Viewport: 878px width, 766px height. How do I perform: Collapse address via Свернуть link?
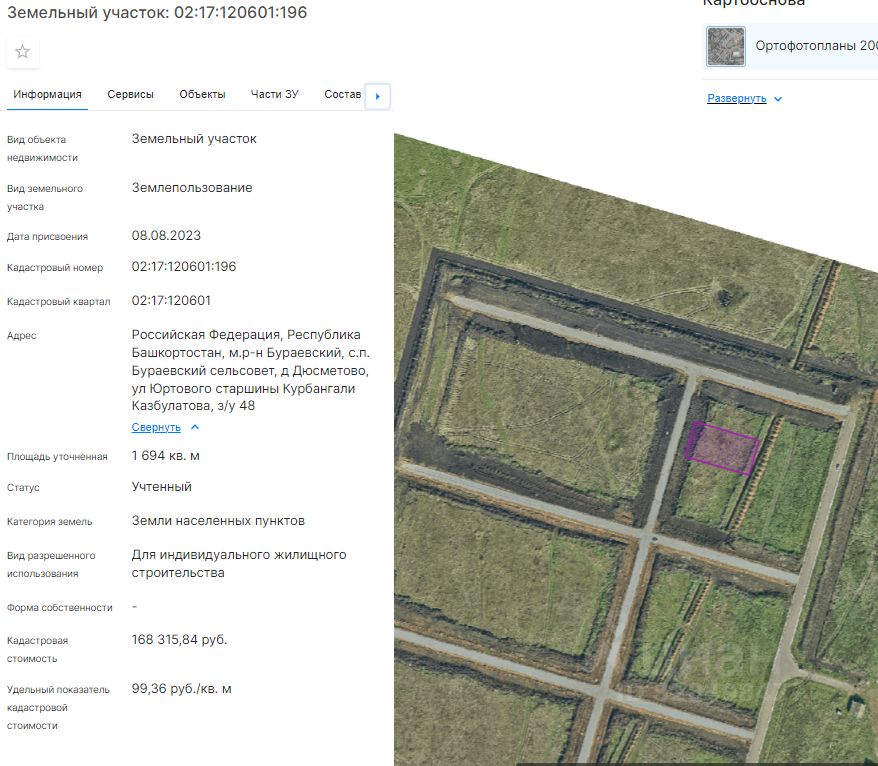pyautogui.click(x=156, y=427)
